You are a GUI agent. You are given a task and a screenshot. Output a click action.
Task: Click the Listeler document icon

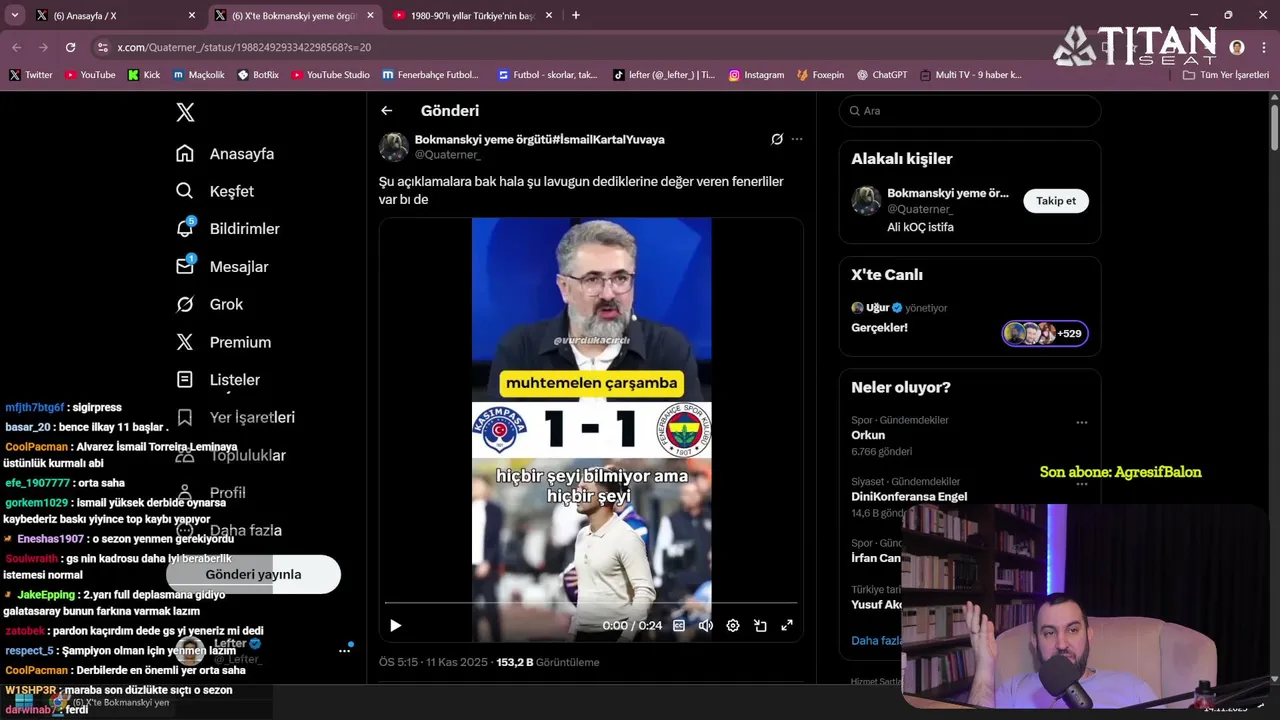(x=185, y=380)
